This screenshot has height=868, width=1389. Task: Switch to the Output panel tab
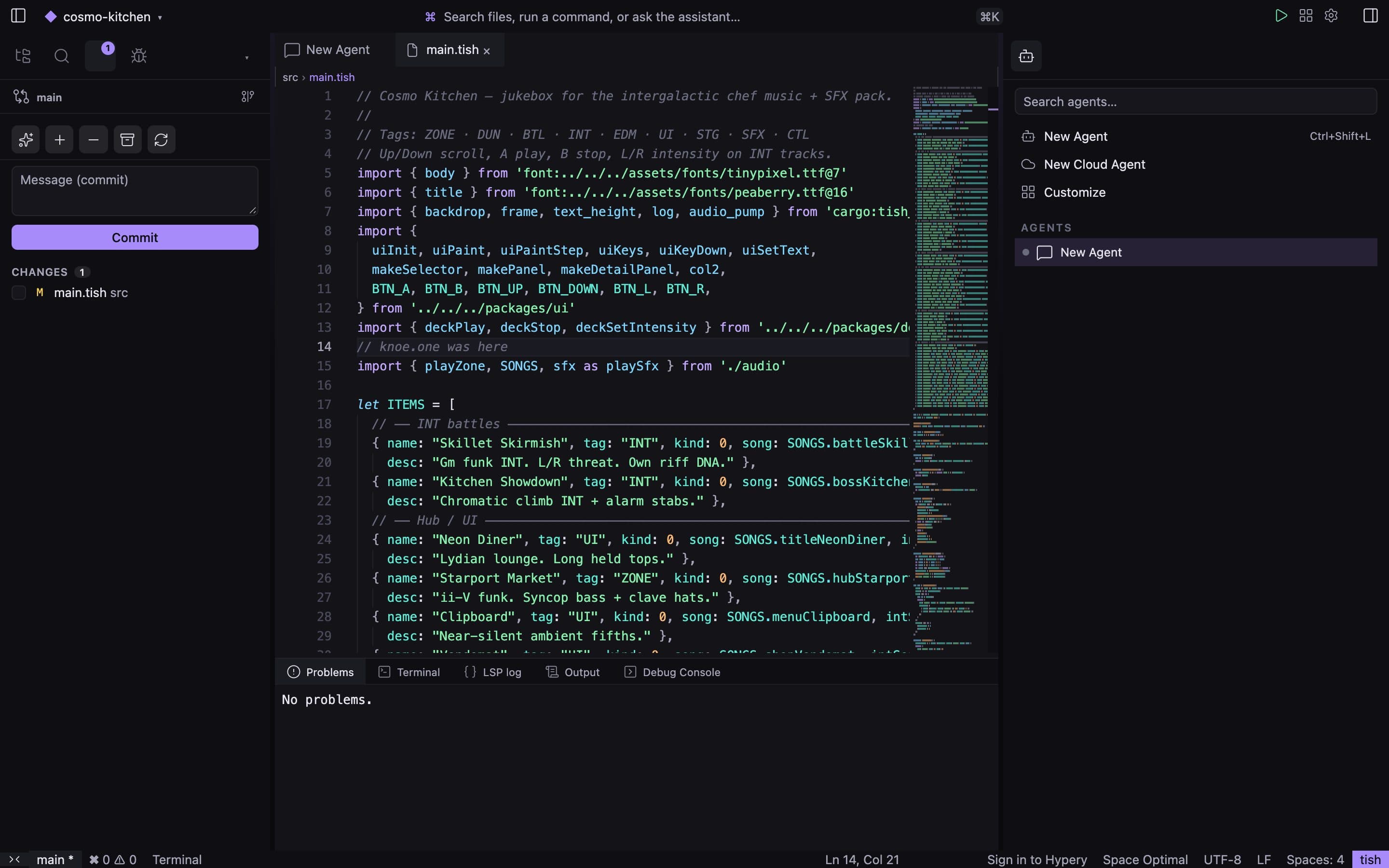pyautogui.click(x=573, y=672)
